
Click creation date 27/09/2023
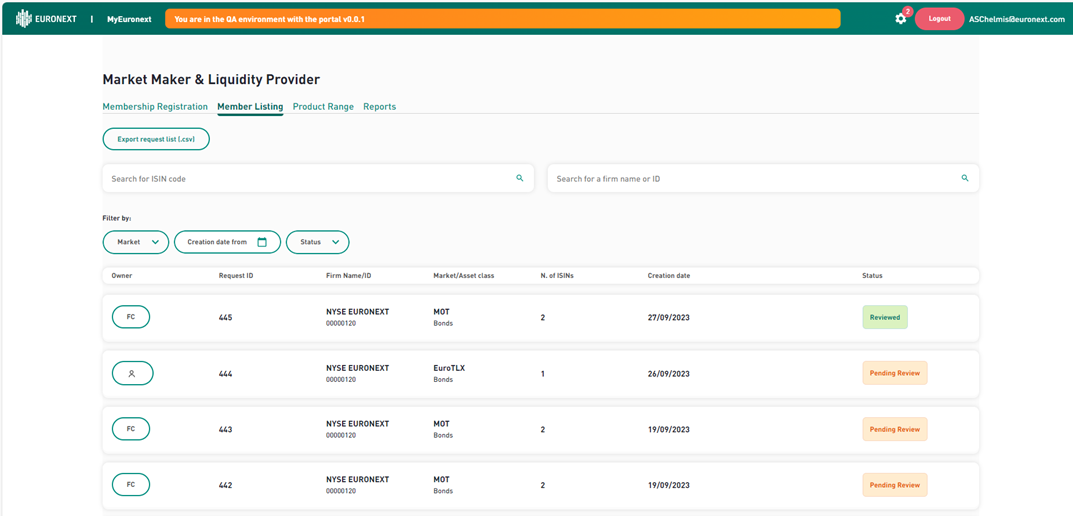[669, 318]
